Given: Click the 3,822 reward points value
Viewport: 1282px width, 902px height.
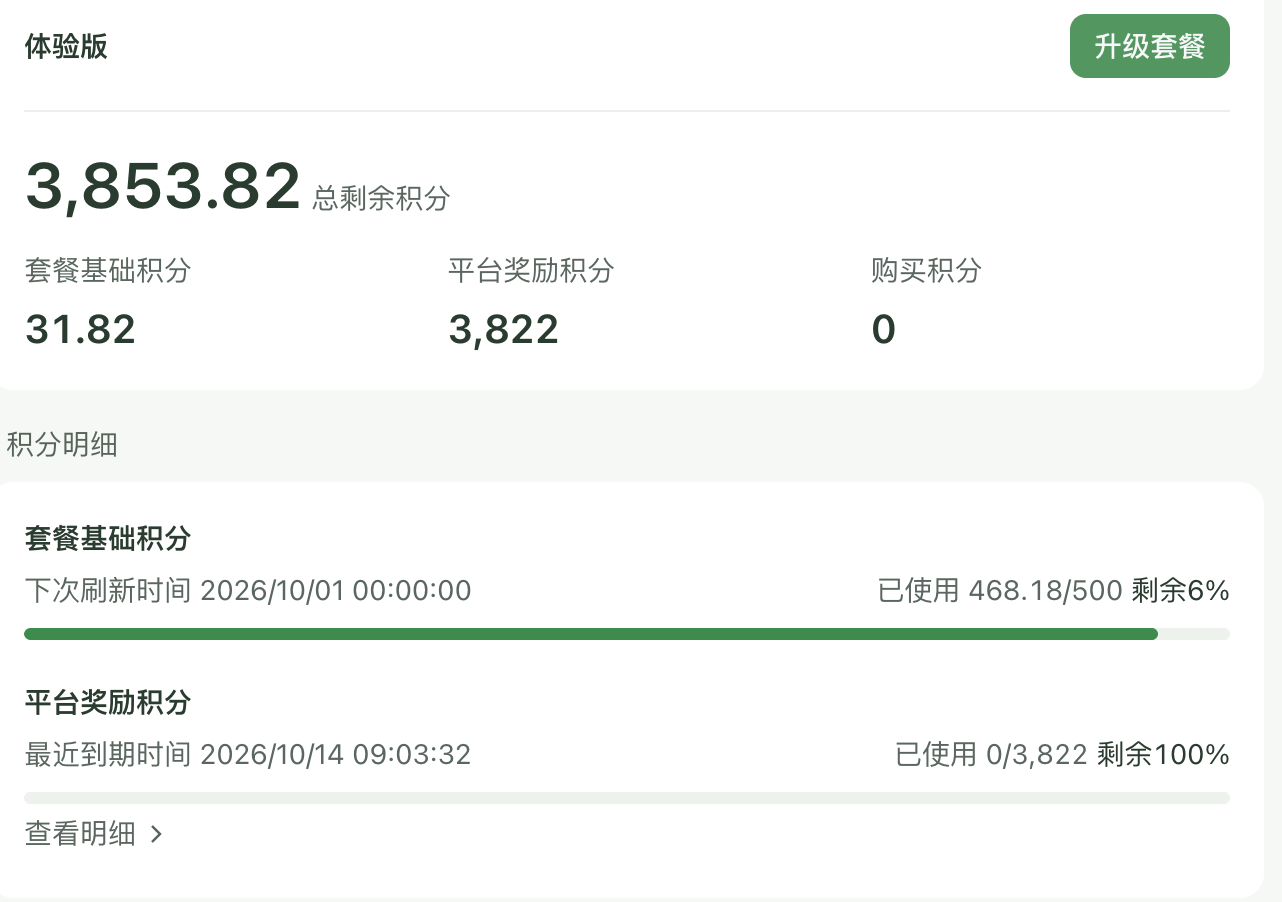Looking at the screenshot, I should click(503, 329).
